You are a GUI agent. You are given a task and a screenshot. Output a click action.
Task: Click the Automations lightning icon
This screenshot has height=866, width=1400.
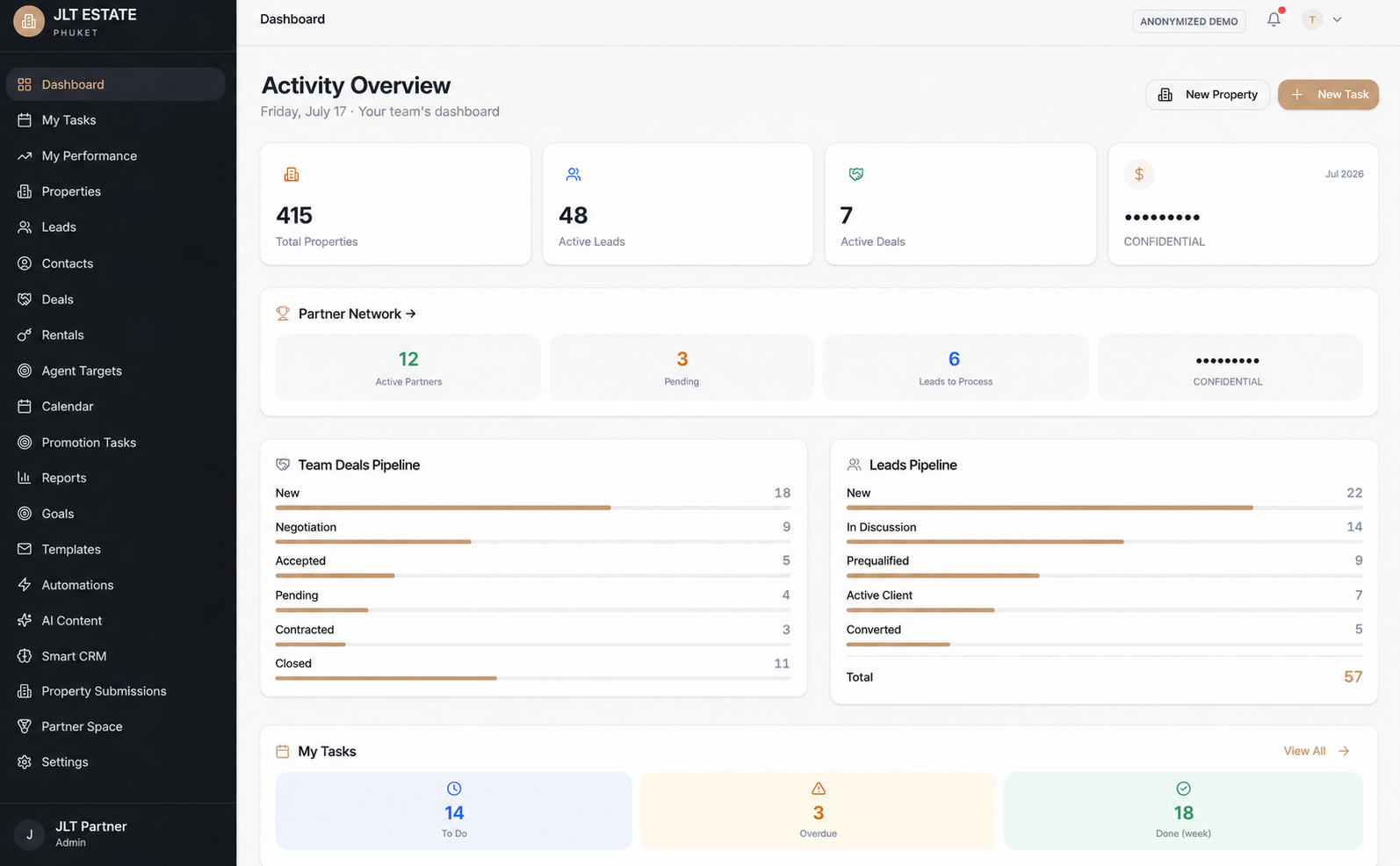(x=25, y=585)
